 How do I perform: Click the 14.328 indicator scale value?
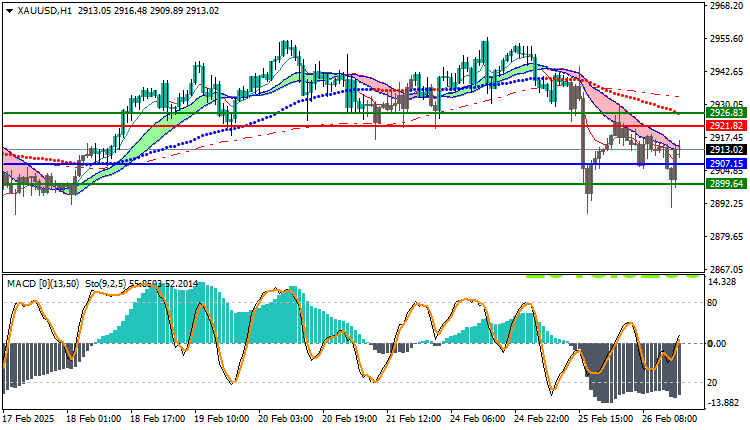pos(723,282)
